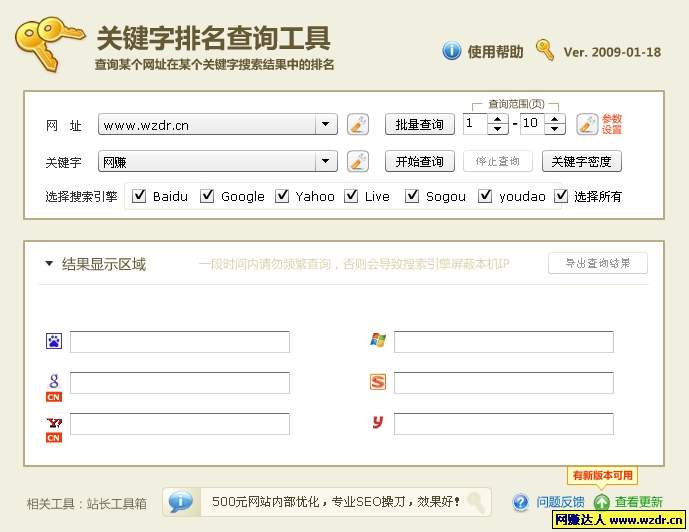
Task: Click the 有新版本可用 new version notice
Action: click(x=602, y=475)
